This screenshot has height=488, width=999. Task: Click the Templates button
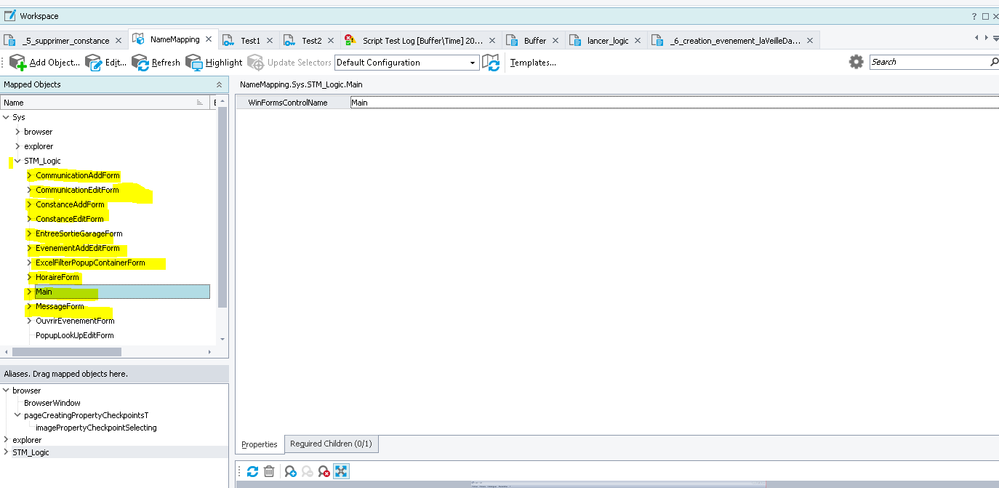tap(533, 62)
